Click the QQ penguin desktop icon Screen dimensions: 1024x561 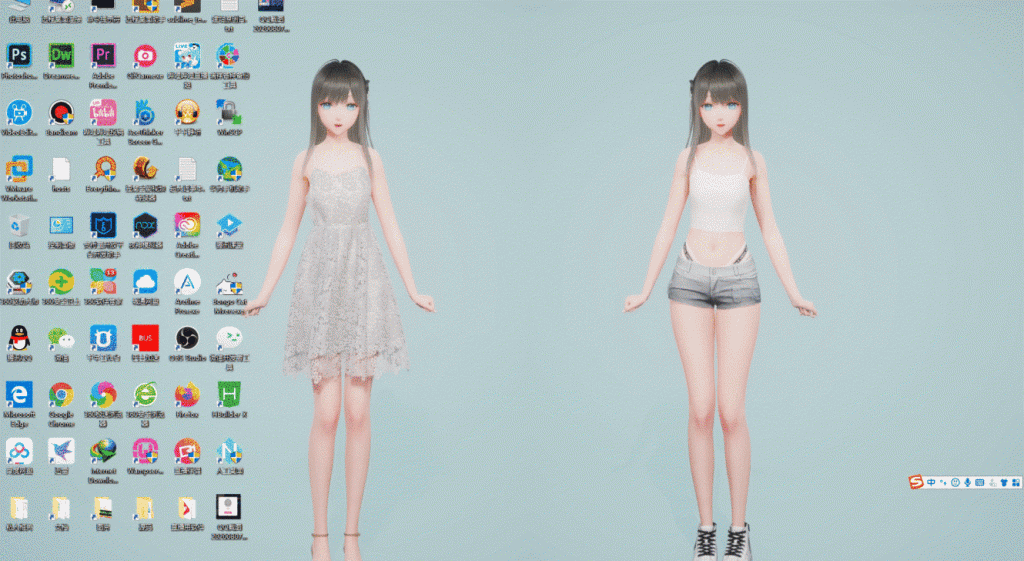pos(19,338)
